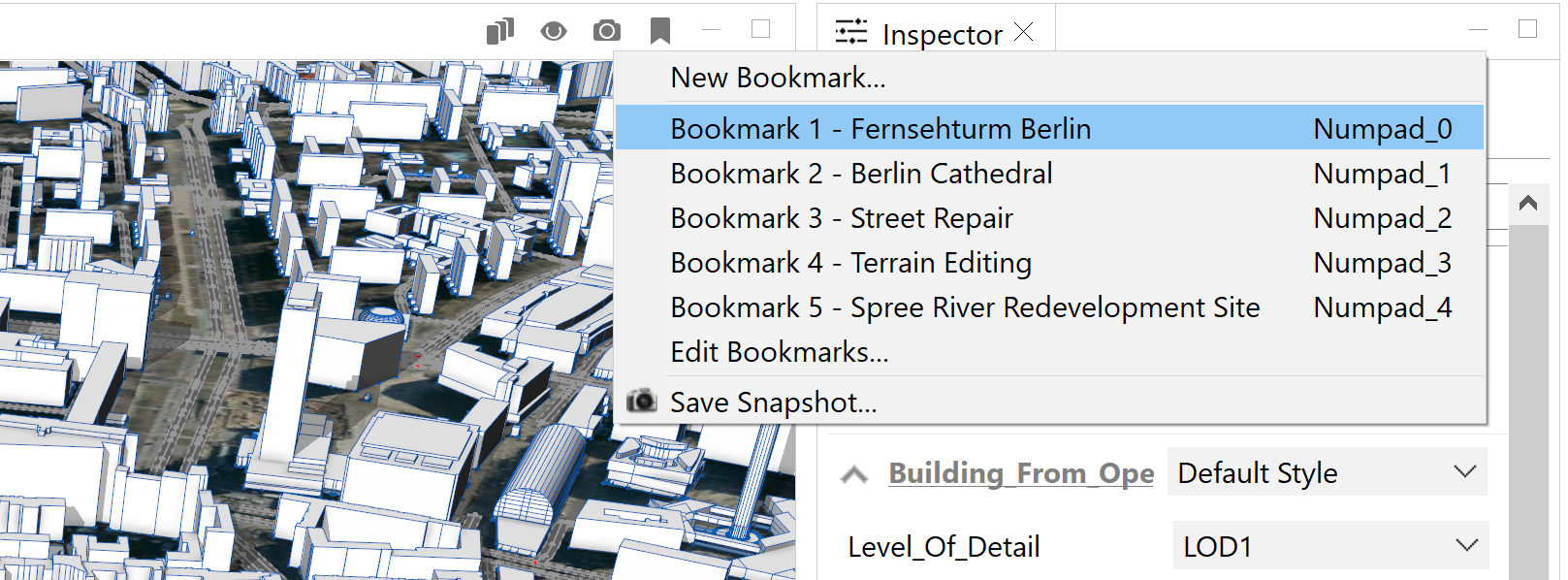Click the Inspector scrollbar up arrow

[x=1528, y=203]
